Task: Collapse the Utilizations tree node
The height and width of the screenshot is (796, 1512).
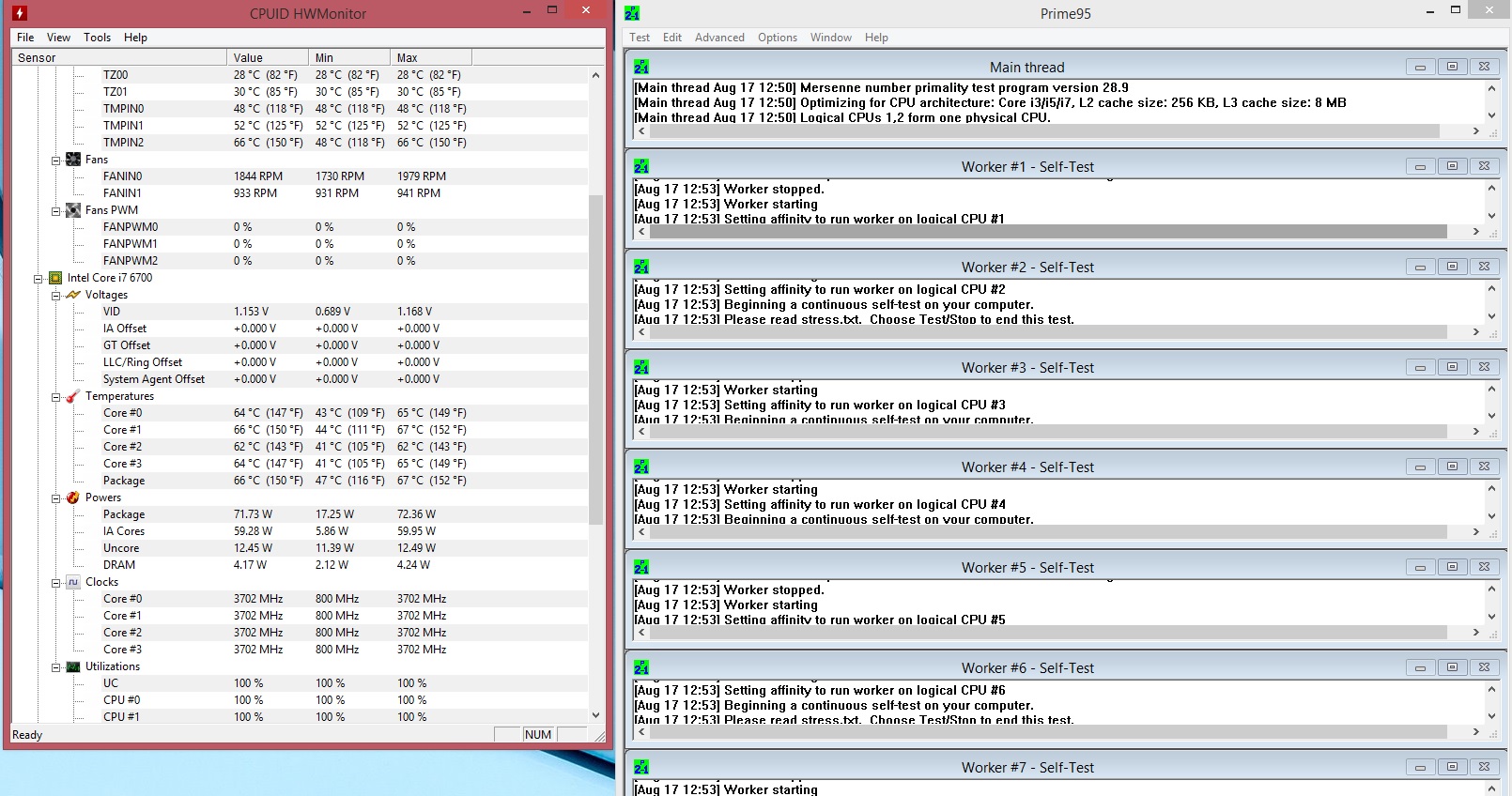Action: [55, 666]
